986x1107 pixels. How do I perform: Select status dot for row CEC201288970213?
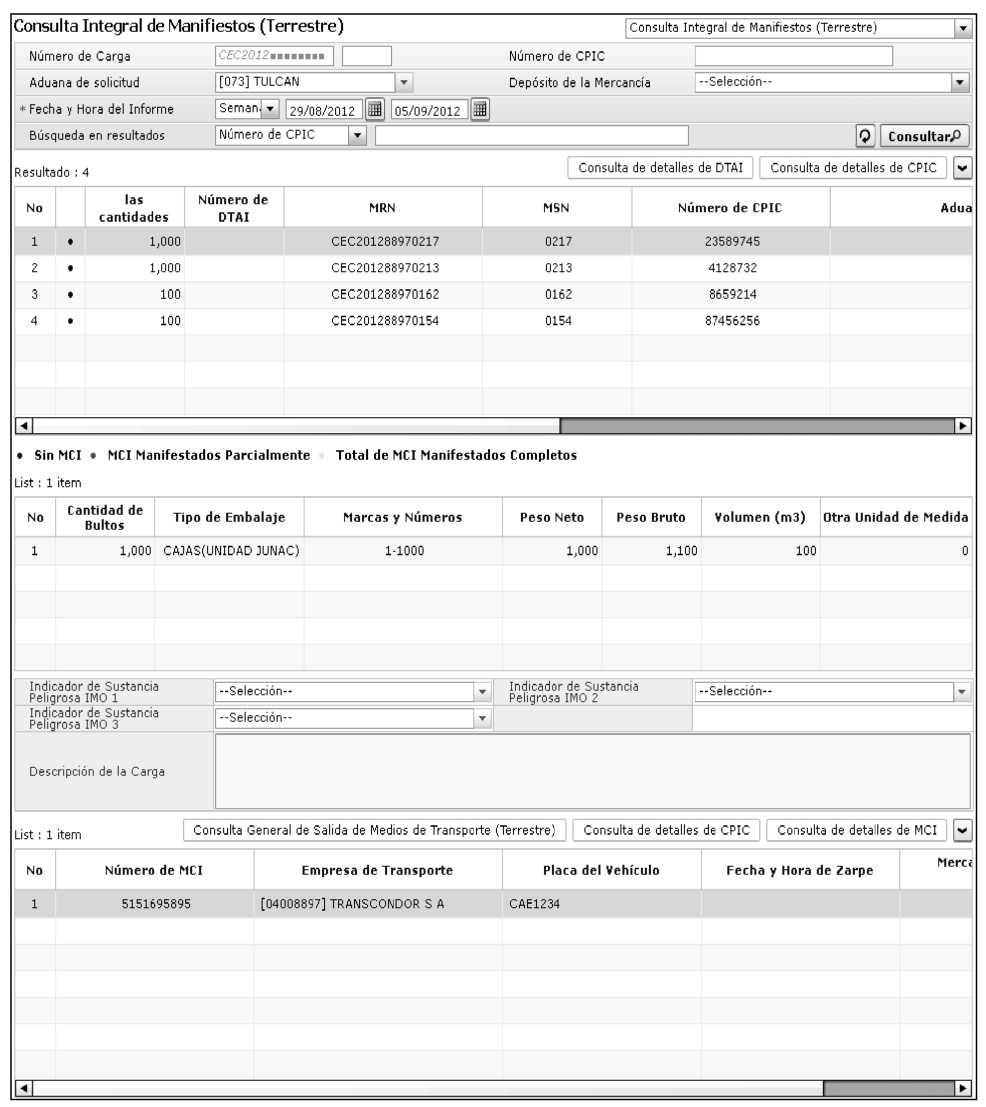pyautogui.click(x=70, y=268)
